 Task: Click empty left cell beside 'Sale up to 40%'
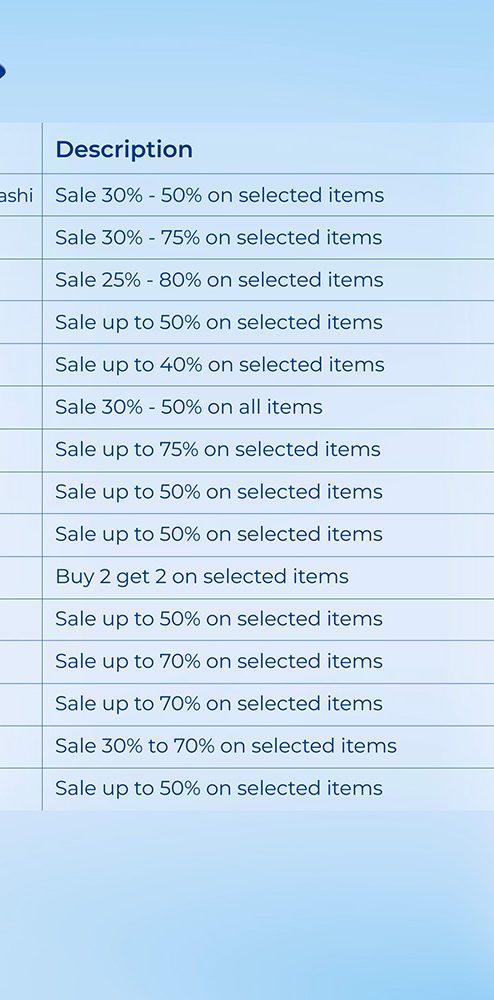pos(20,365)
